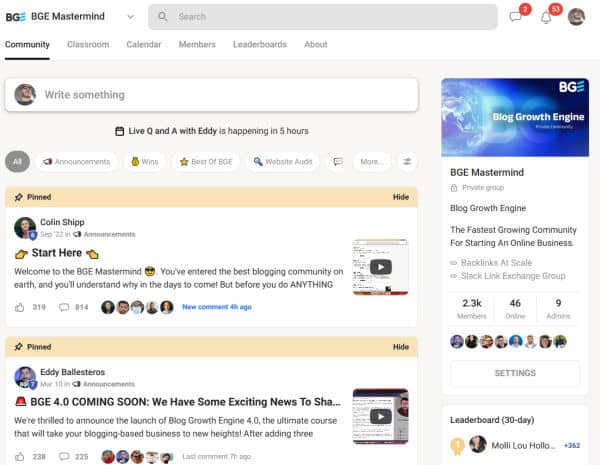
Task: Toggle the All posts filter
Action: click(x=17, y=162)
